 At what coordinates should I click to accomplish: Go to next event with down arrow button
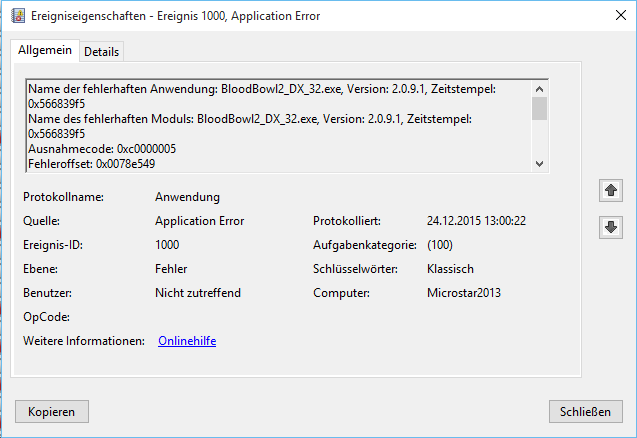pos(608,227)
